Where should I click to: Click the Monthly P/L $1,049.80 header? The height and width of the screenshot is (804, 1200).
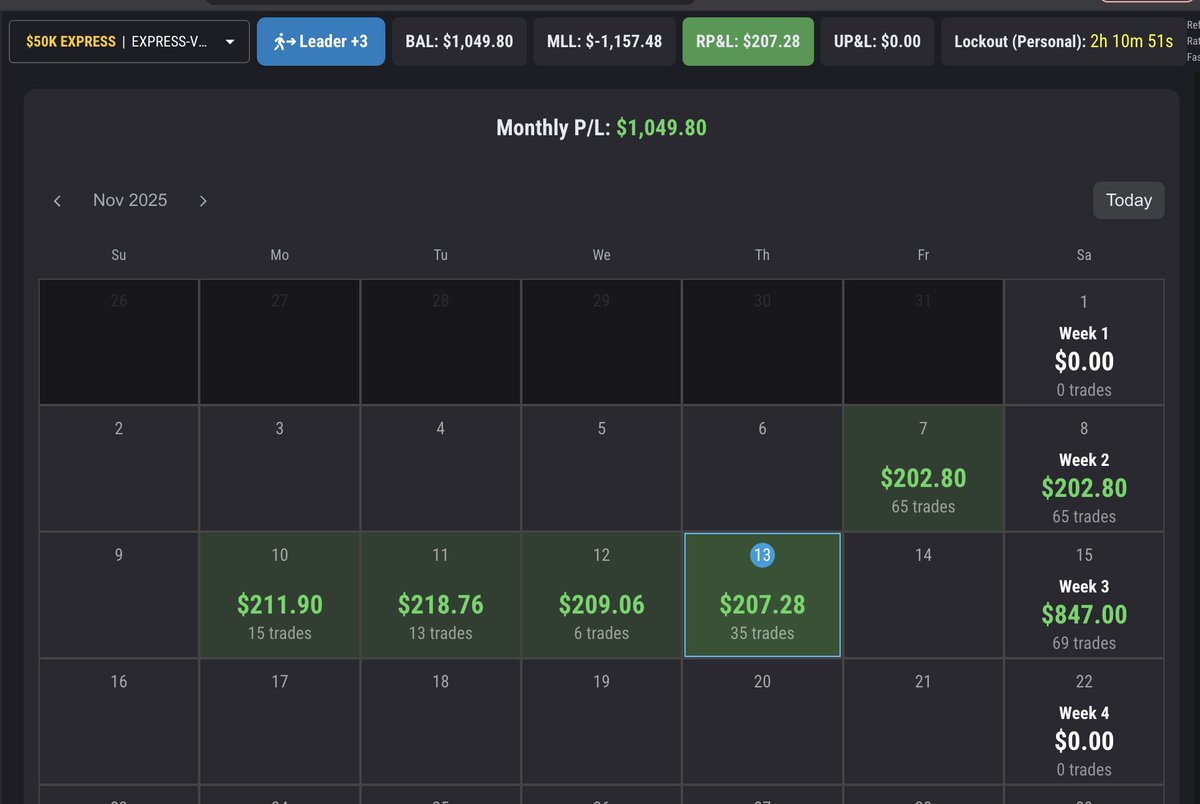point(601,127)
